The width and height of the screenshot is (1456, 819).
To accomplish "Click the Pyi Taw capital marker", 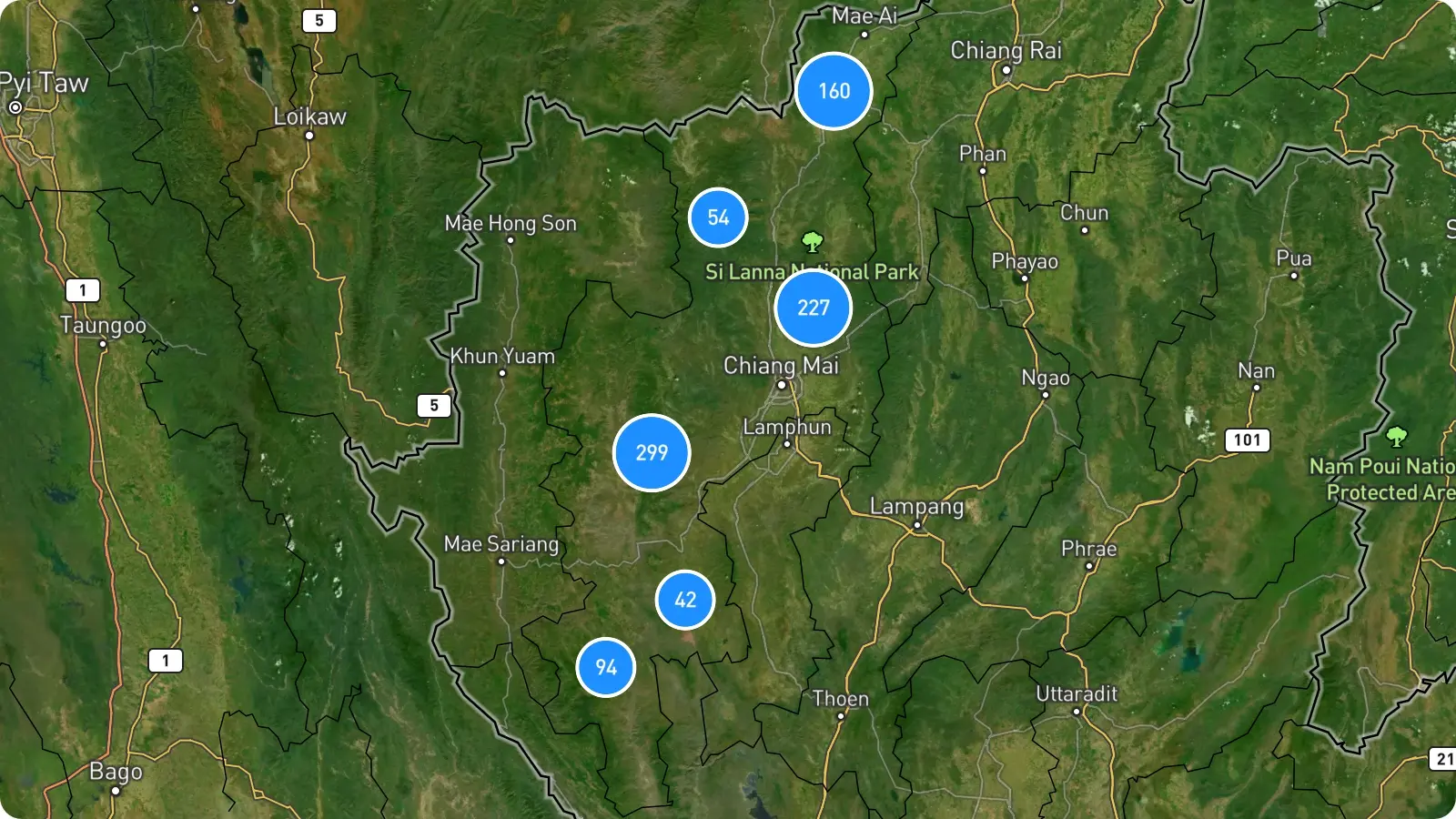I will point(15,107).
